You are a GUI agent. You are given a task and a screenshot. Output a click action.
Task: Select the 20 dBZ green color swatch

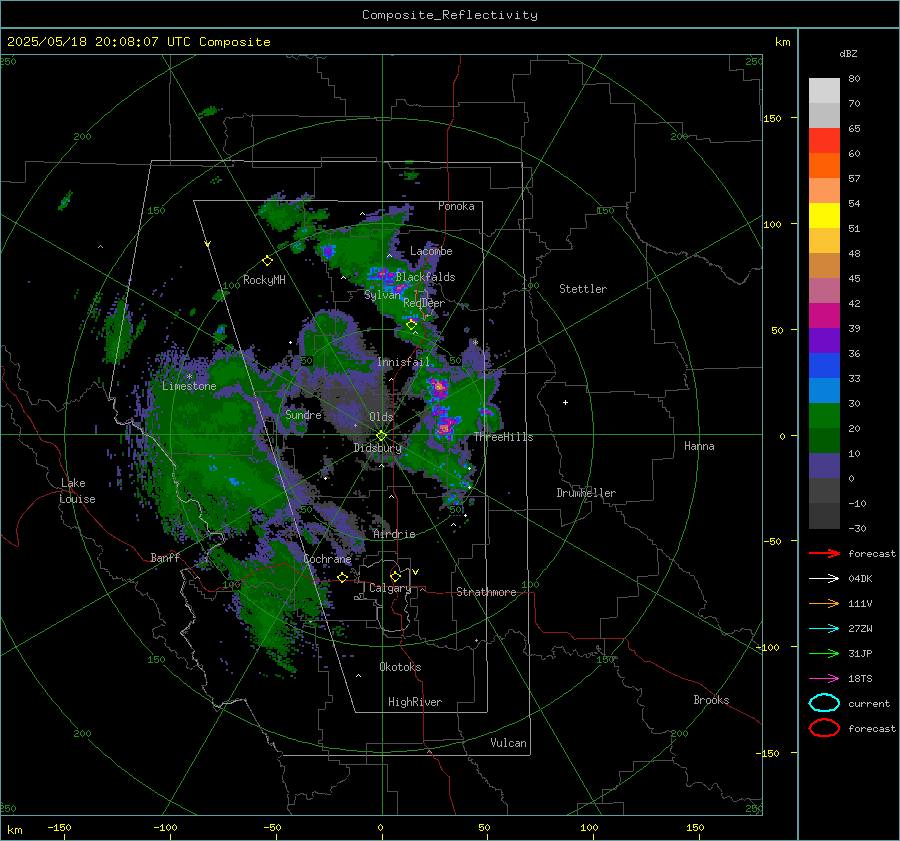pyautogui.click(x=824, y=440)
